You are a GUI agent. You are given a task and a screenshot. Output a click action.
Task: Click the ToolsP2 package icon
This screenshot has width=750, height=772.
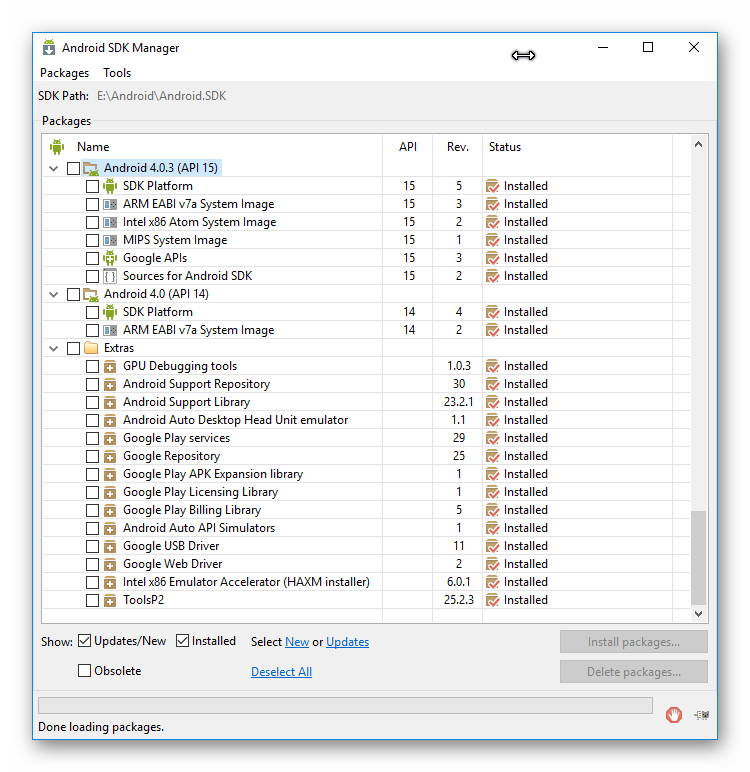pos(110,600)
